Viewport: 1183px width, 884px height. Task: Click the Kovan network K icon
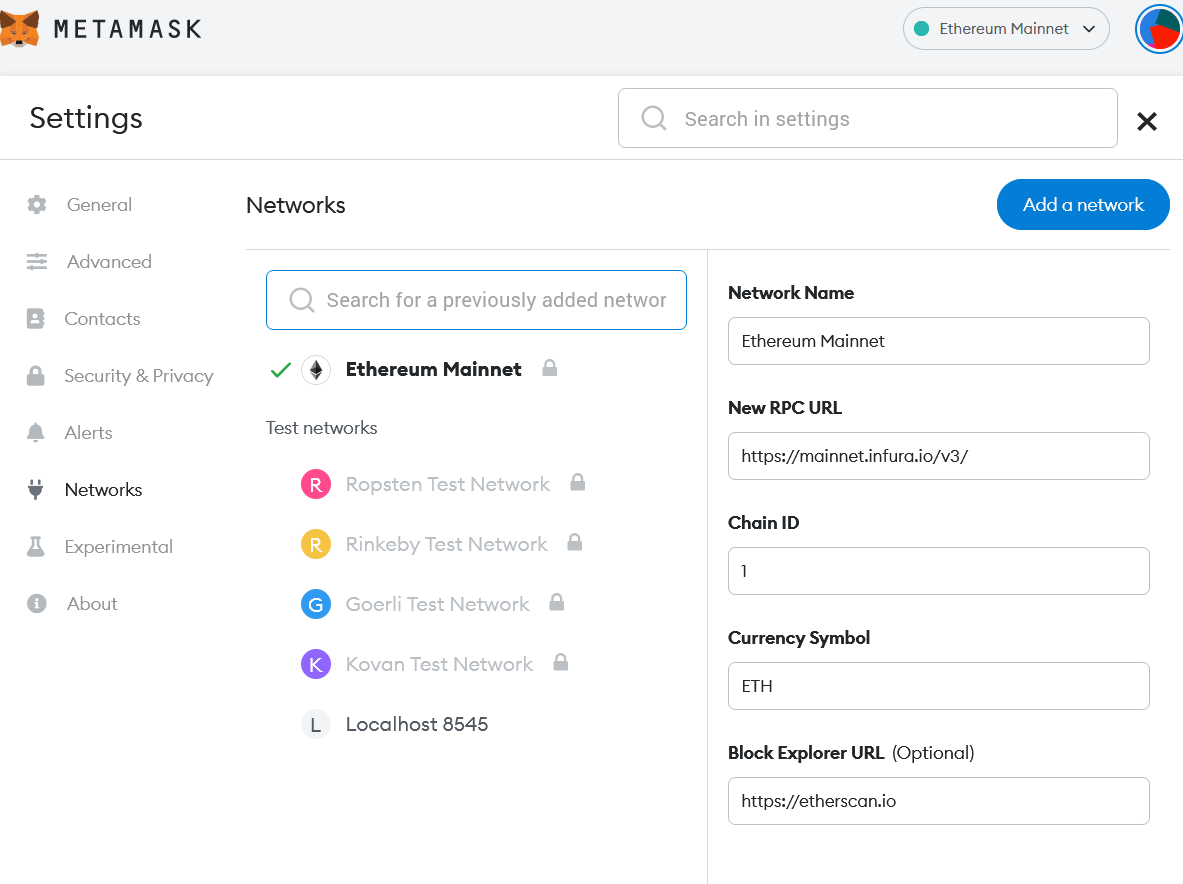pyautogui.click(x=315, y=665)
